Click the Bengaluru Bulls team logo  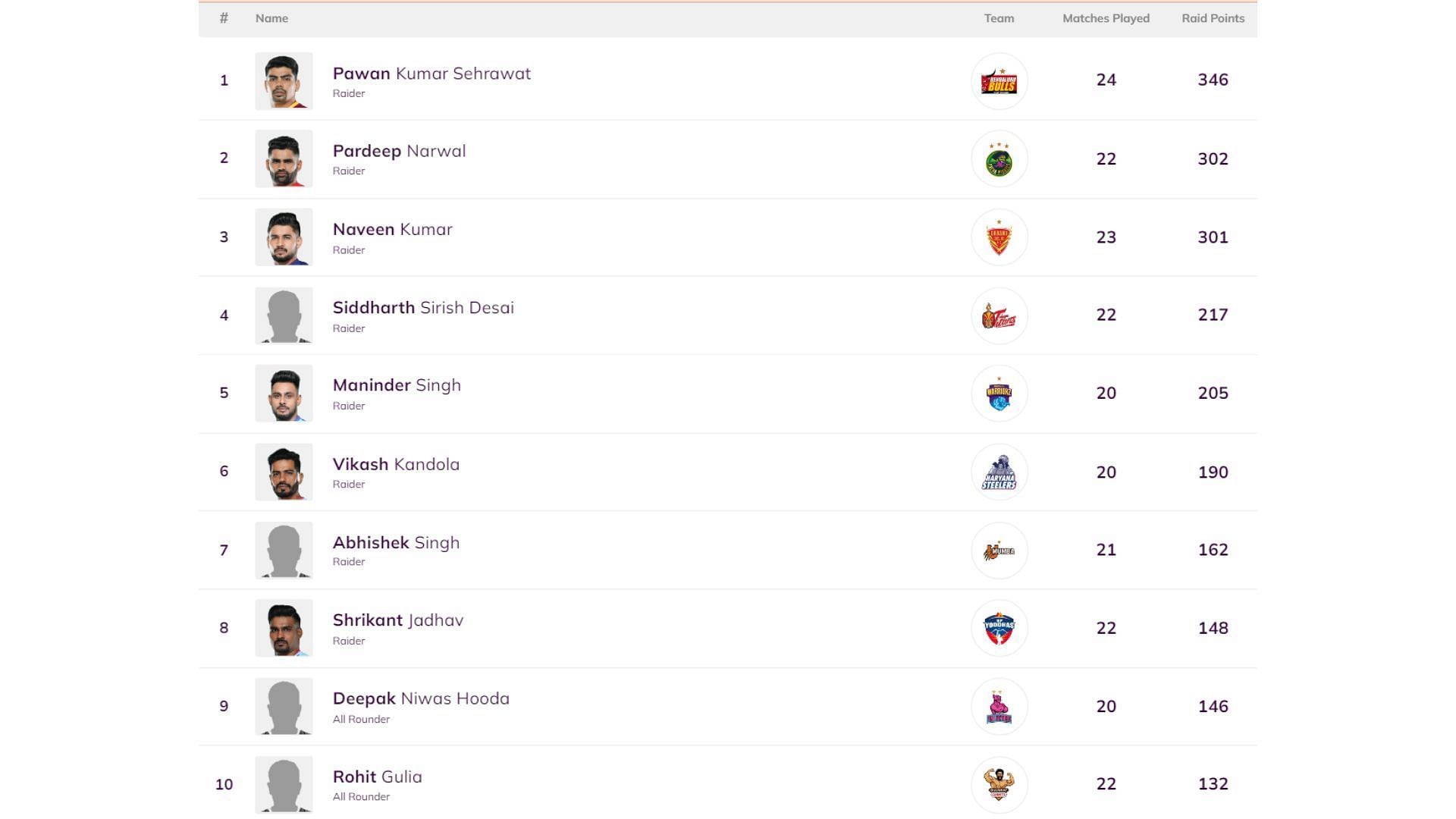point(999,81)
